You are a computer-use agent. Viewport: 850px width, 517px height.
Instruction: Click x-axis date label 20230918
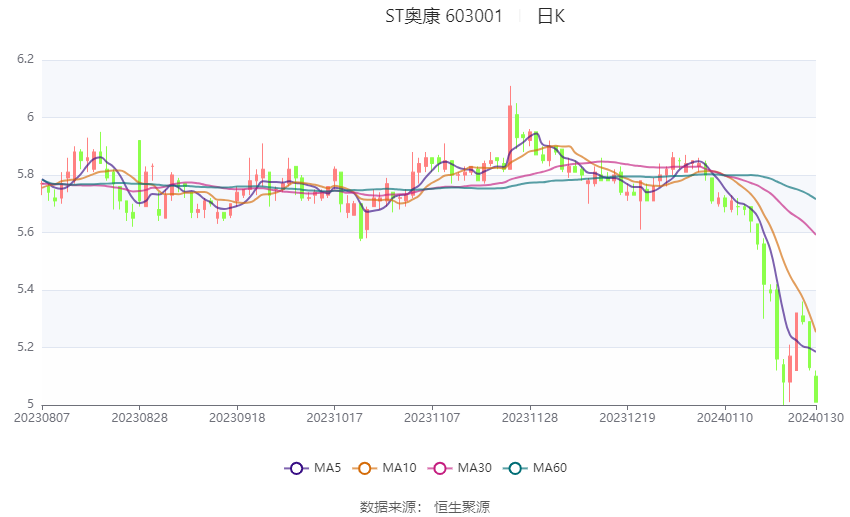pyautogui.click(x=237, y=418)
